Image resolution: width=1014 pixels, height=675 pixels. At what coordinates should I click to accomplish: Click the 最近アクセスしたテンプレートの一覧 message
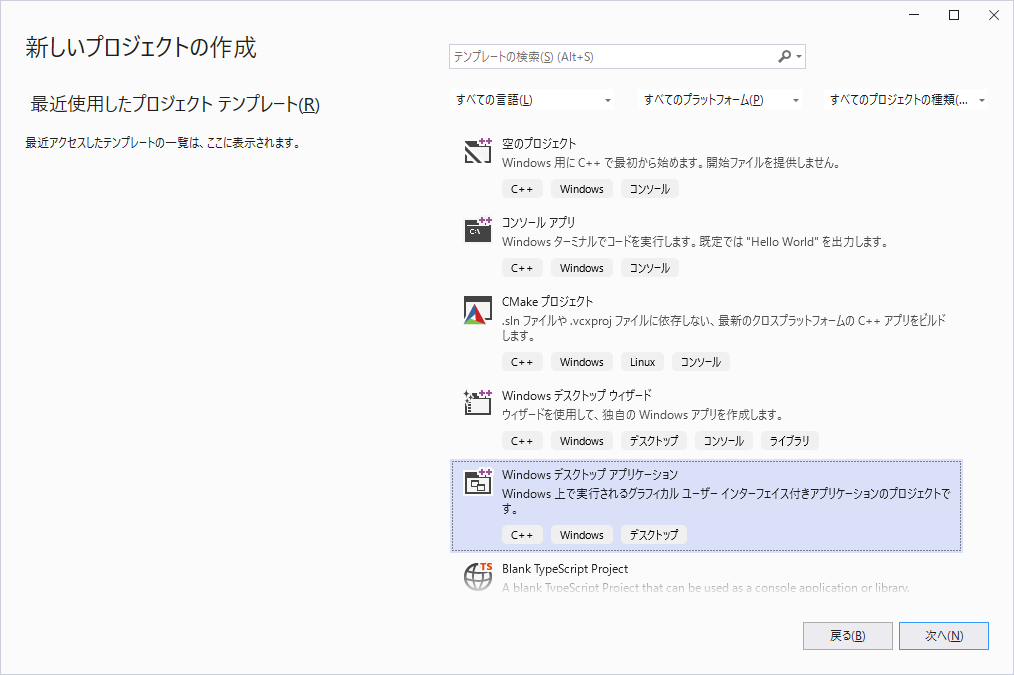click(x=164, y=143)
